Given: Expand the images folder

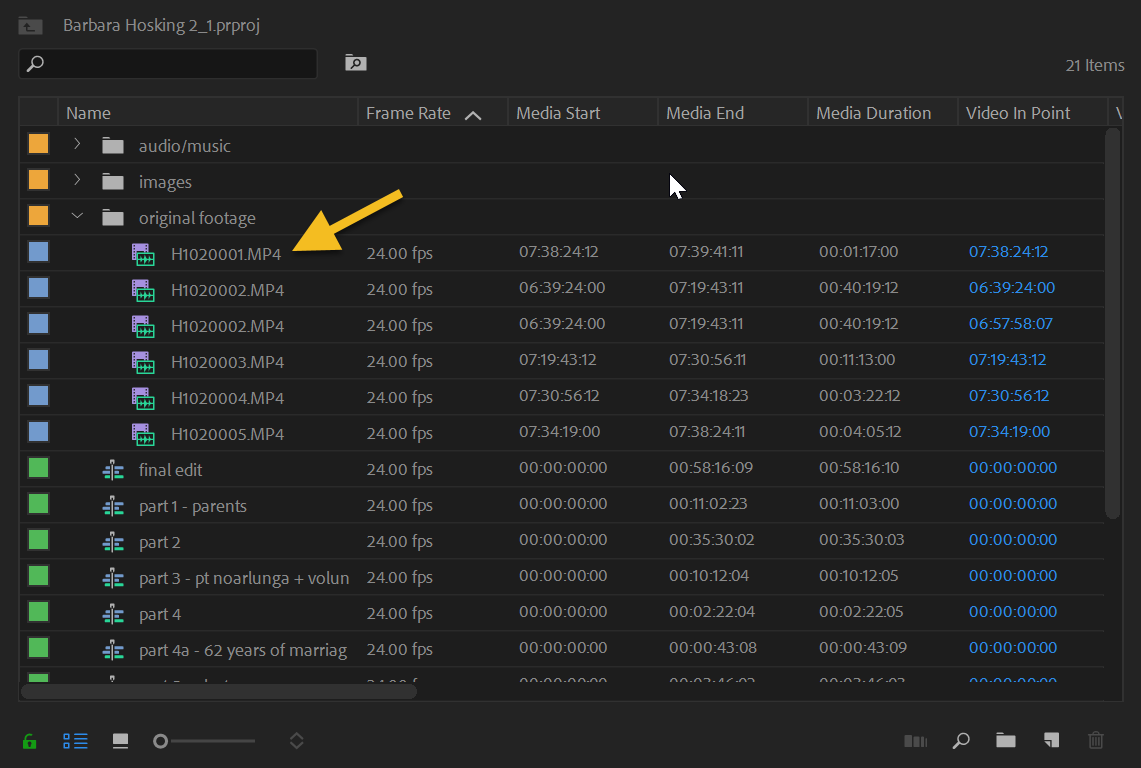Looking at the screenshot, I should coord(77,180).
